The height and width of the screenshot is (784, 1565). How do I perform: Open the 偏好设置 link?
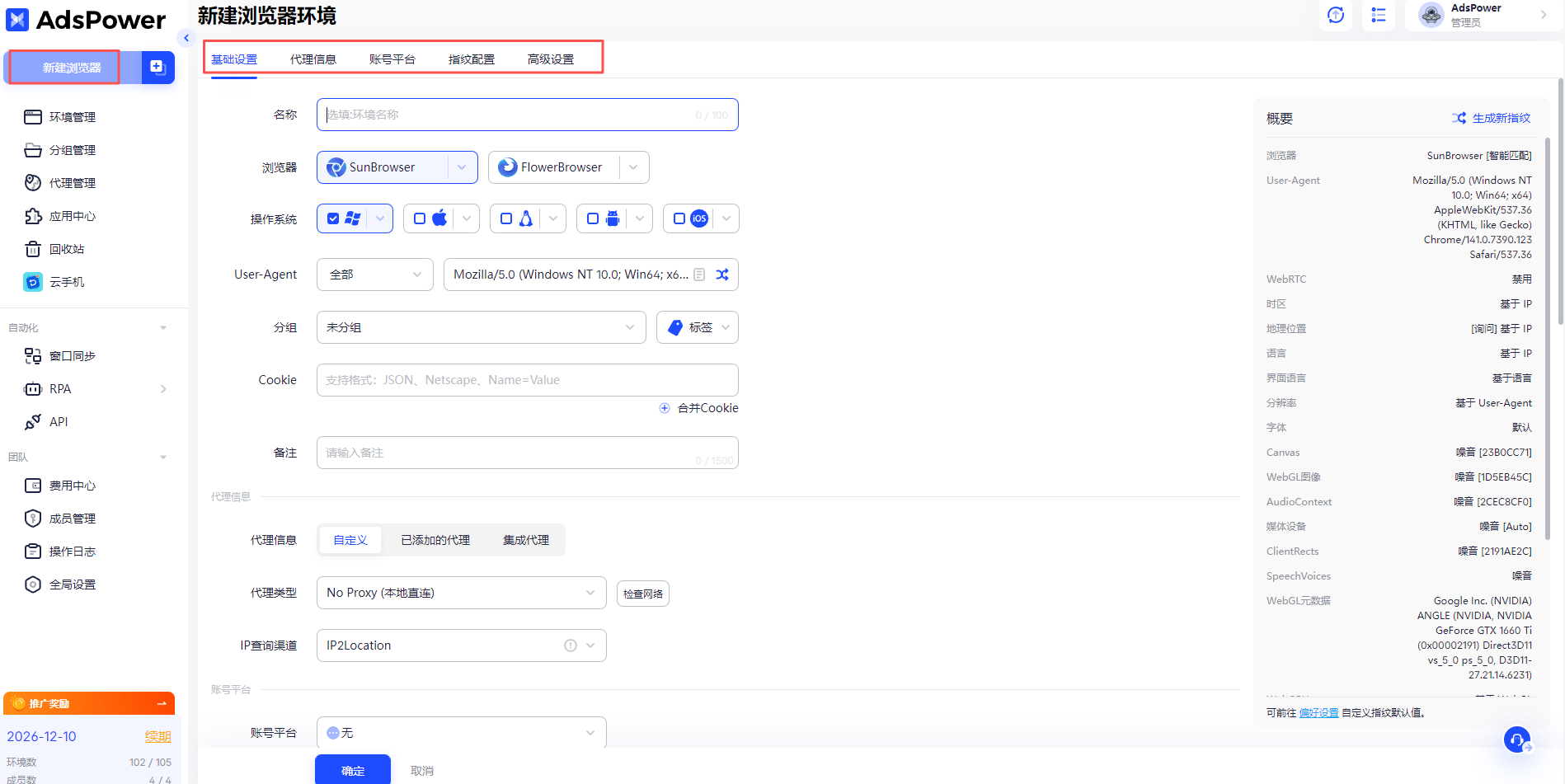[x=1318, y=713]
